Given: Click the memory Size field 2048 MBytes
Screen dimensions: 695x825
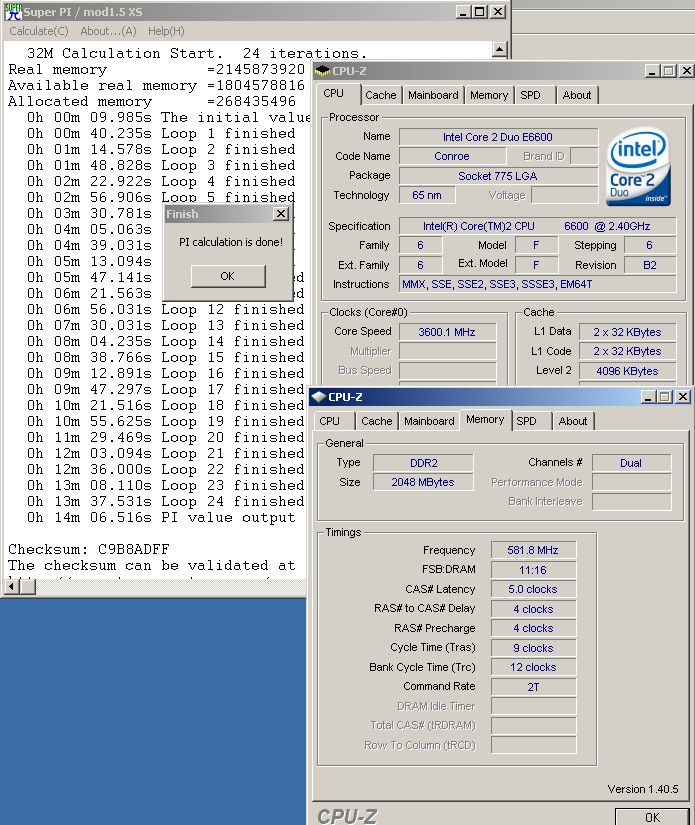Looking at the screenshot, I should (424, 482).
